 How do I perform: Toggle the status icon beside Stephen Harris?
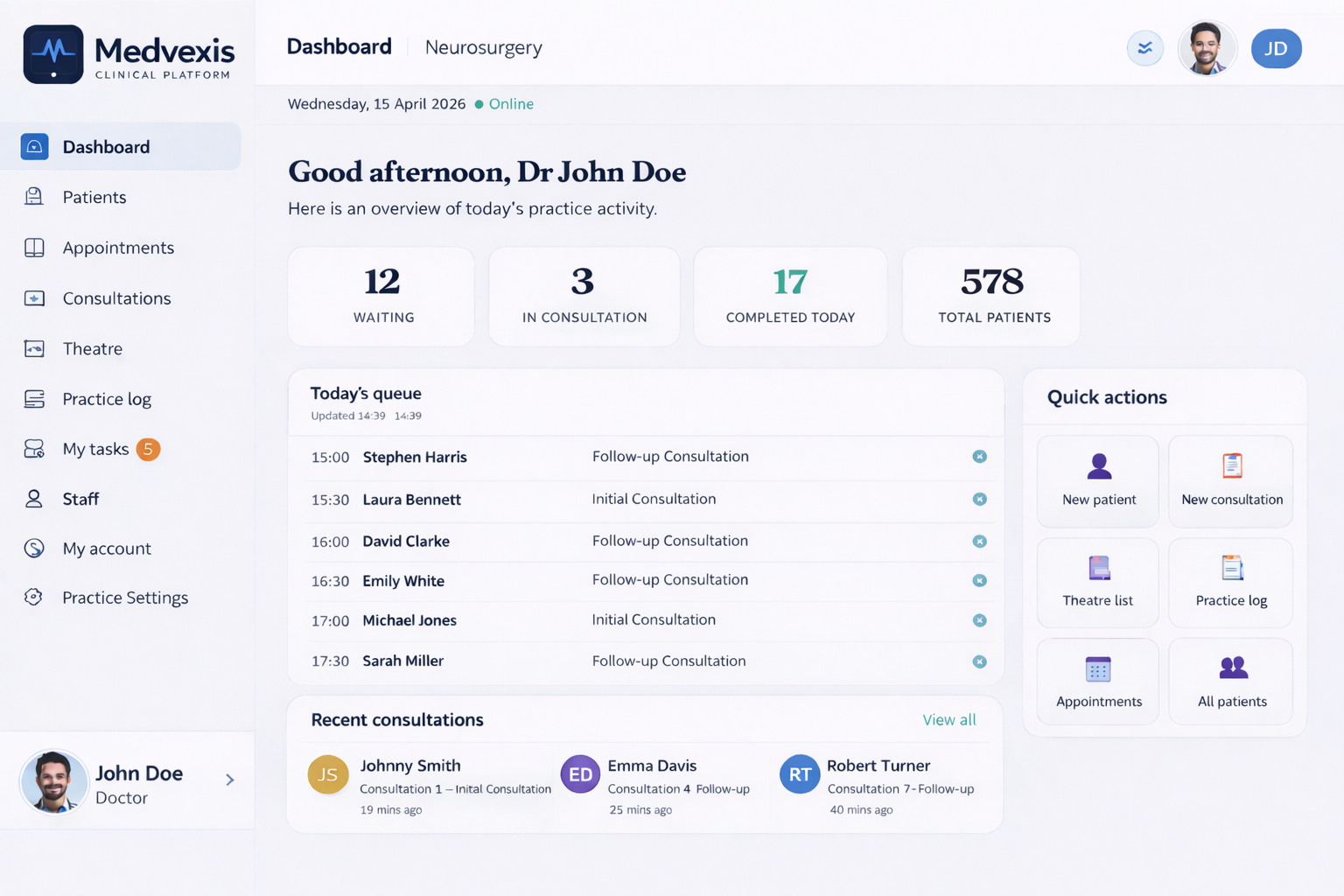[x=979, y=457]
